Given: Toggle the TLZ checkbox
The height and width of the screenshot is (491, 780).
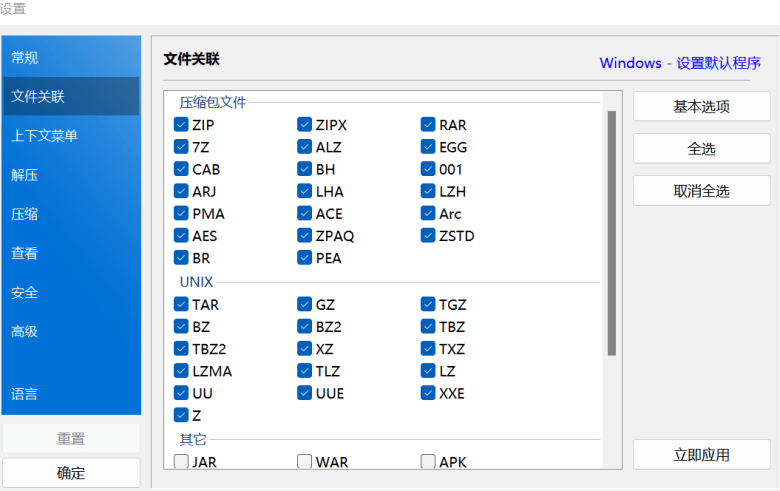Looking at the screenshot, I should tap(304, 371).
